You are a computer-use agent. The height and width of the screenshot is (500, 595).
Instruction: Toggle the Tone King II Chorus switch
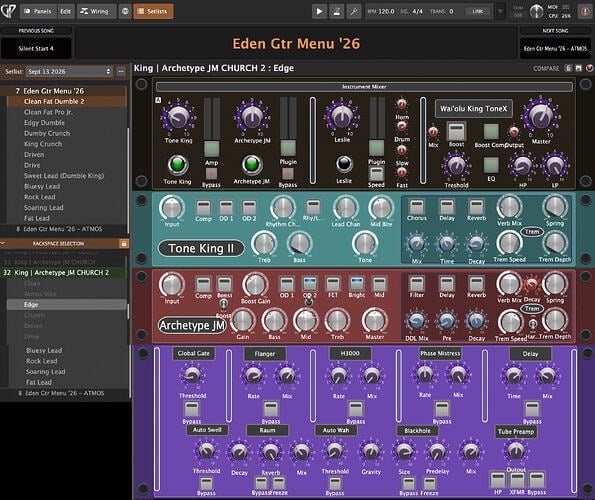pos(417,207)
